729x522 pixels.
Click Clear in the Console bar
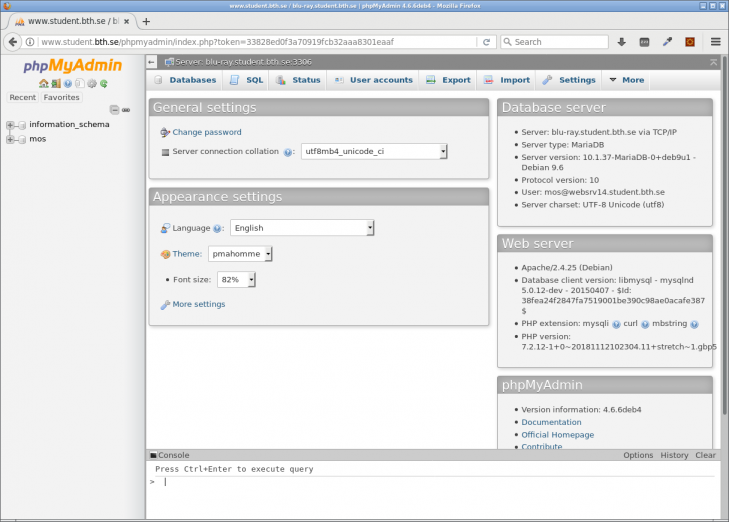705,455
